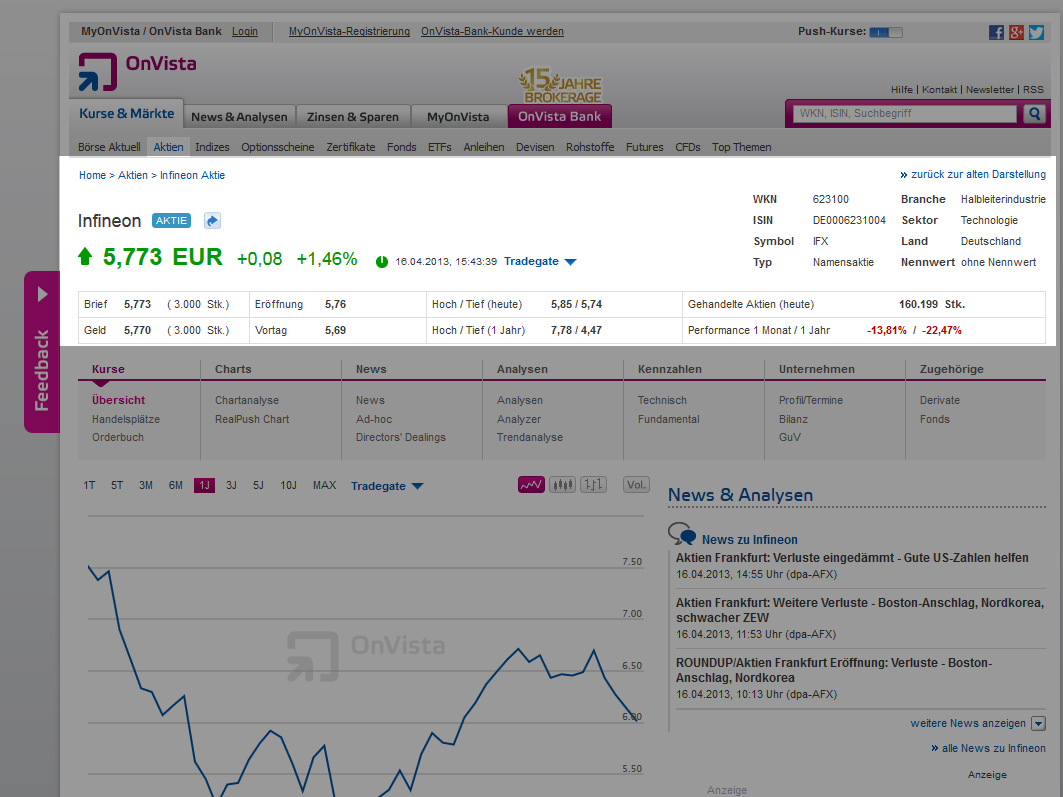Toggle the Vol. volume display
The width and height of the screenshot is (1063, 797).
[636, 485]
